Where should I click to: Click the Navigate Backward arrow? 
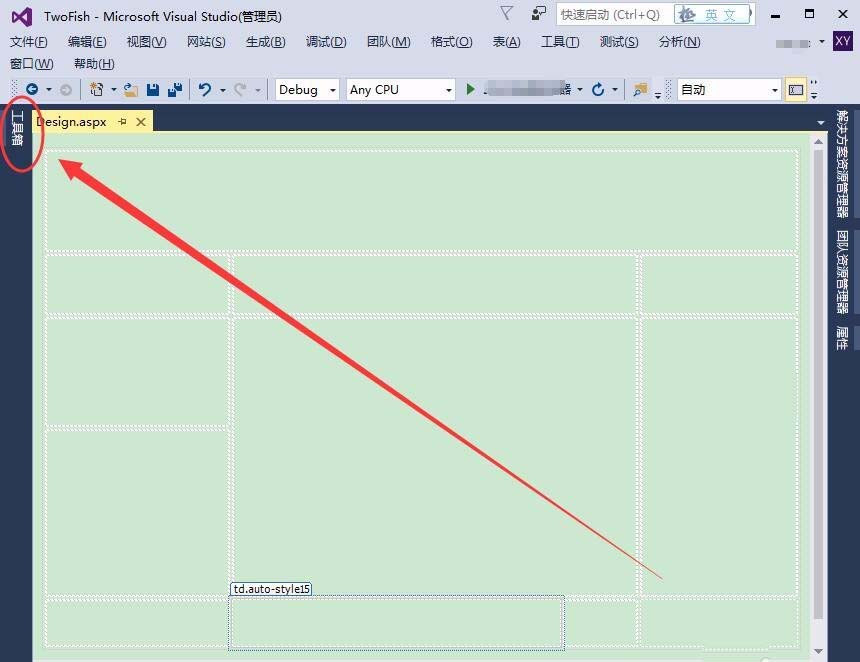tap(34, 90)
